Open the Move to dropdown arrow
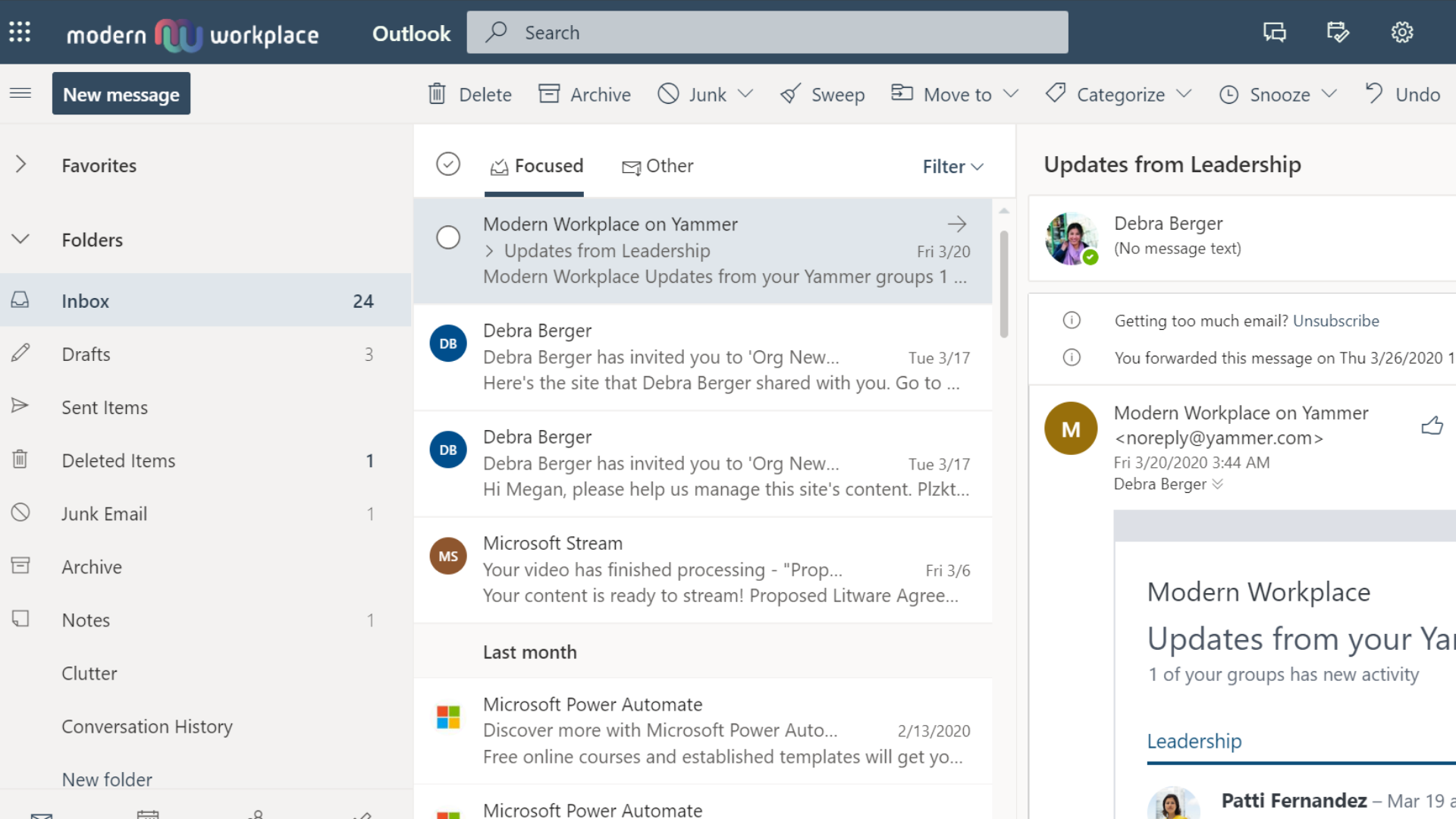The width and height of the screenshot is (1456, 819). [x=1010, y=93]
